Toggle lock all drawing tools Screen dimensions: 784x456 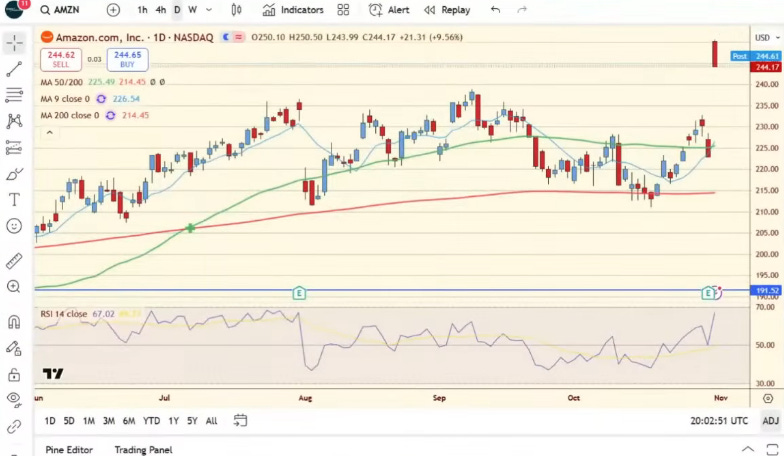[14, 374]
